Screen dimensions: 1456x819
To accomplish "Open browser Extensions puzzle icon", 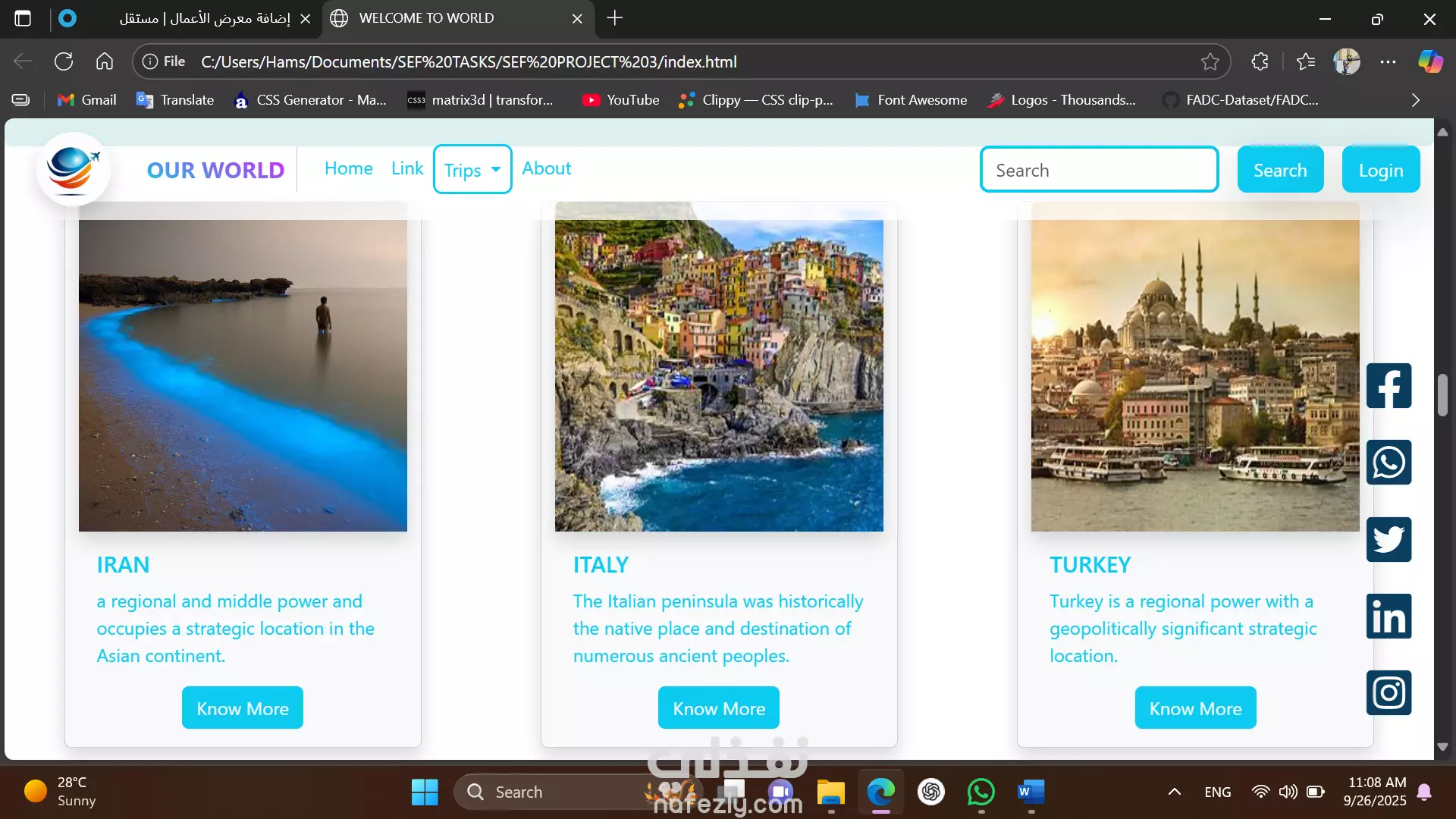I will pos(1260,62).
